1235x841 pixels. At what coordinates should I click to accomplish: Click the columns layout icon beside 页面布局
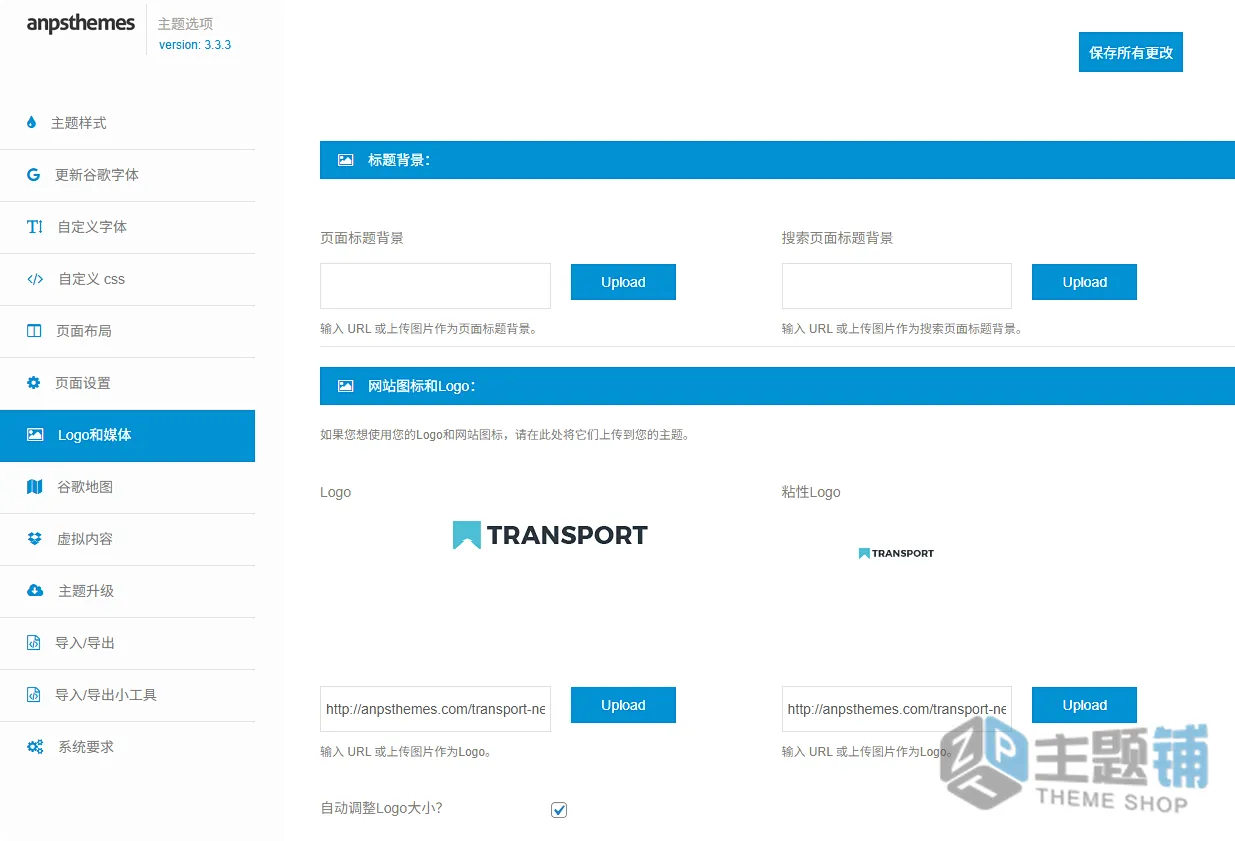click(x=34, y=330)
